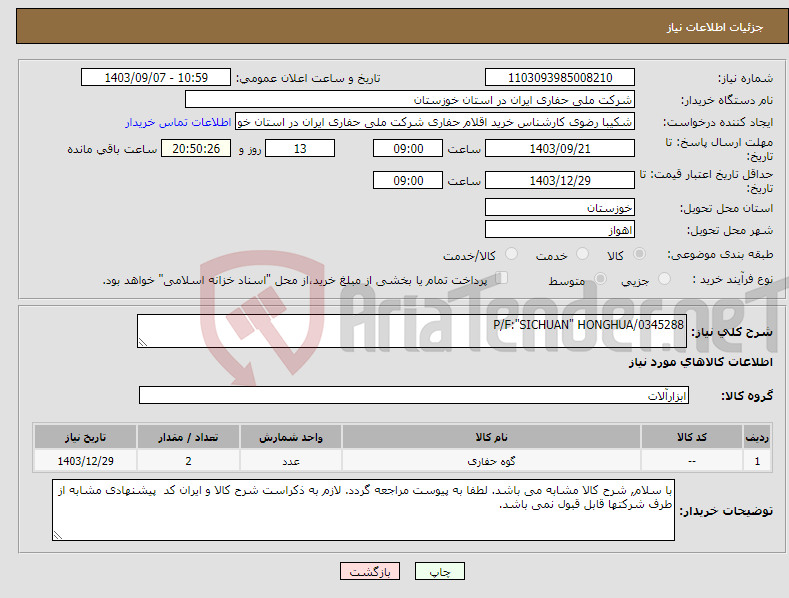Image resolution: width=789 pixels, height=598 pixels.
Task: Click the گروه کالا field ابزارآلات
Action: click(x=414, y=395)
